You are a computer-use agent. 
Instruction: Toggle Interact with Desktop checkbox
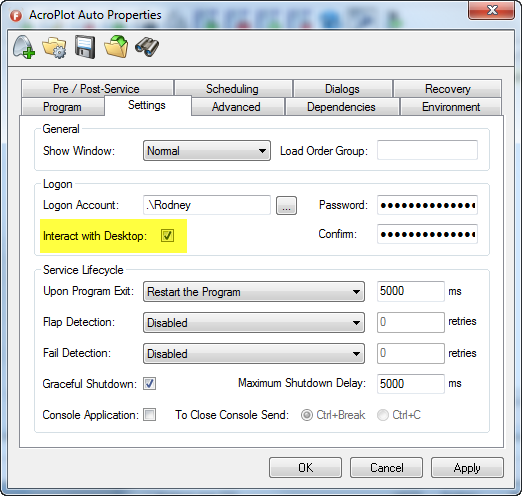click(x=167, y=236)
